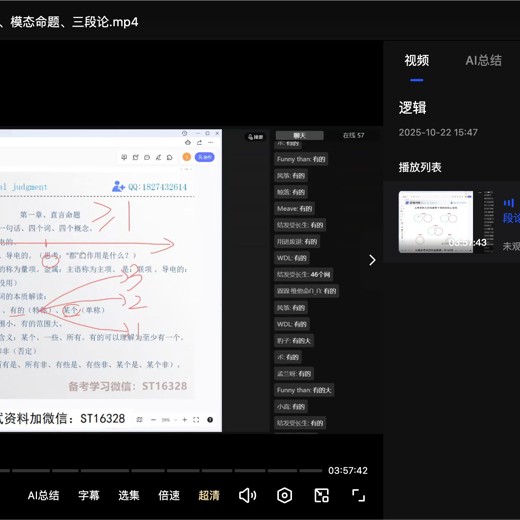Switch to the 视频 tab
Image resolution: width=520 pixels, height=520 pixels.
coord(417,61)
